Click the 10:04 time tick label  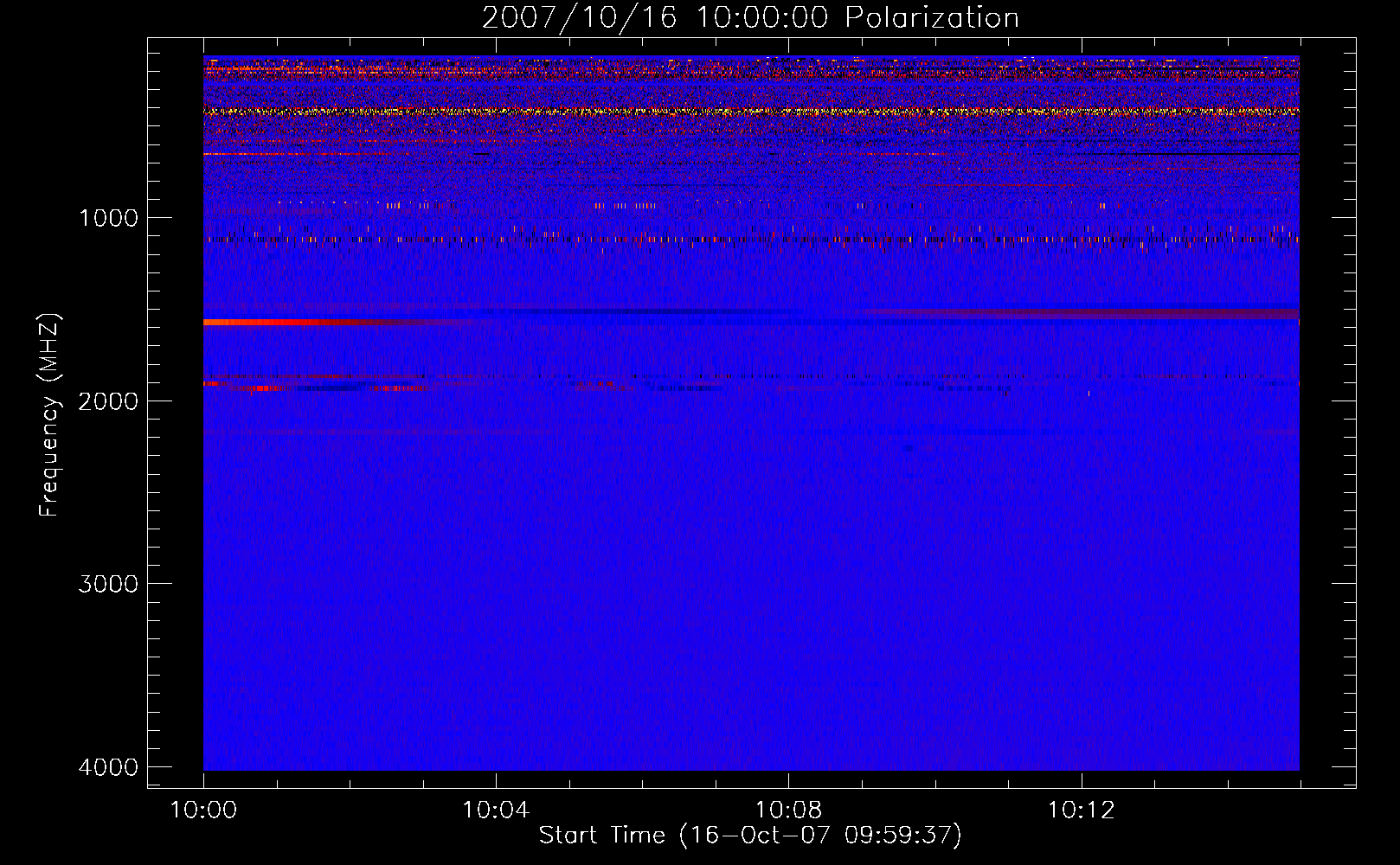click(x=496, y=811)
